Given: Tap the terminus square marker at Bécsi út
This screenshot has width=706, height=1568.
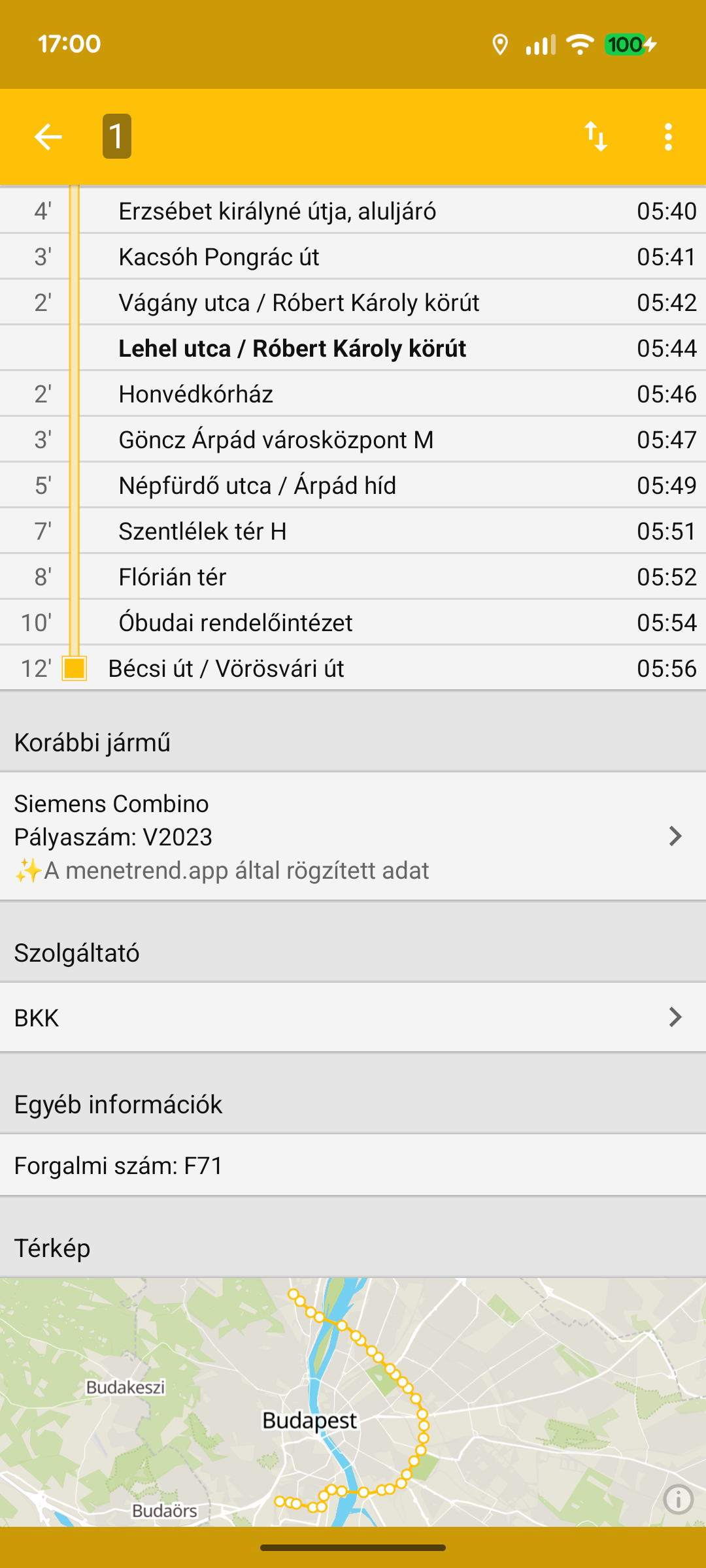Looking at the screenshot, I should point(75,668).
